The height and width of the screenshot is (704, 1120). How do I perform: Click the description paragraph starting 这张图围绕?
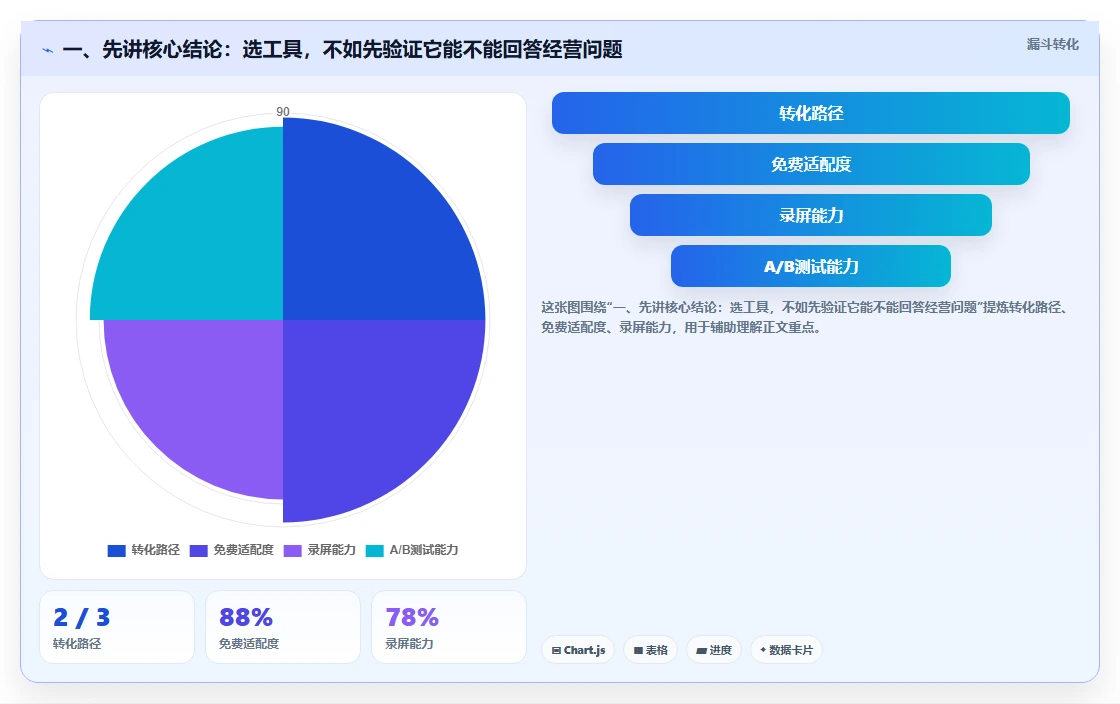pos(804,317)
